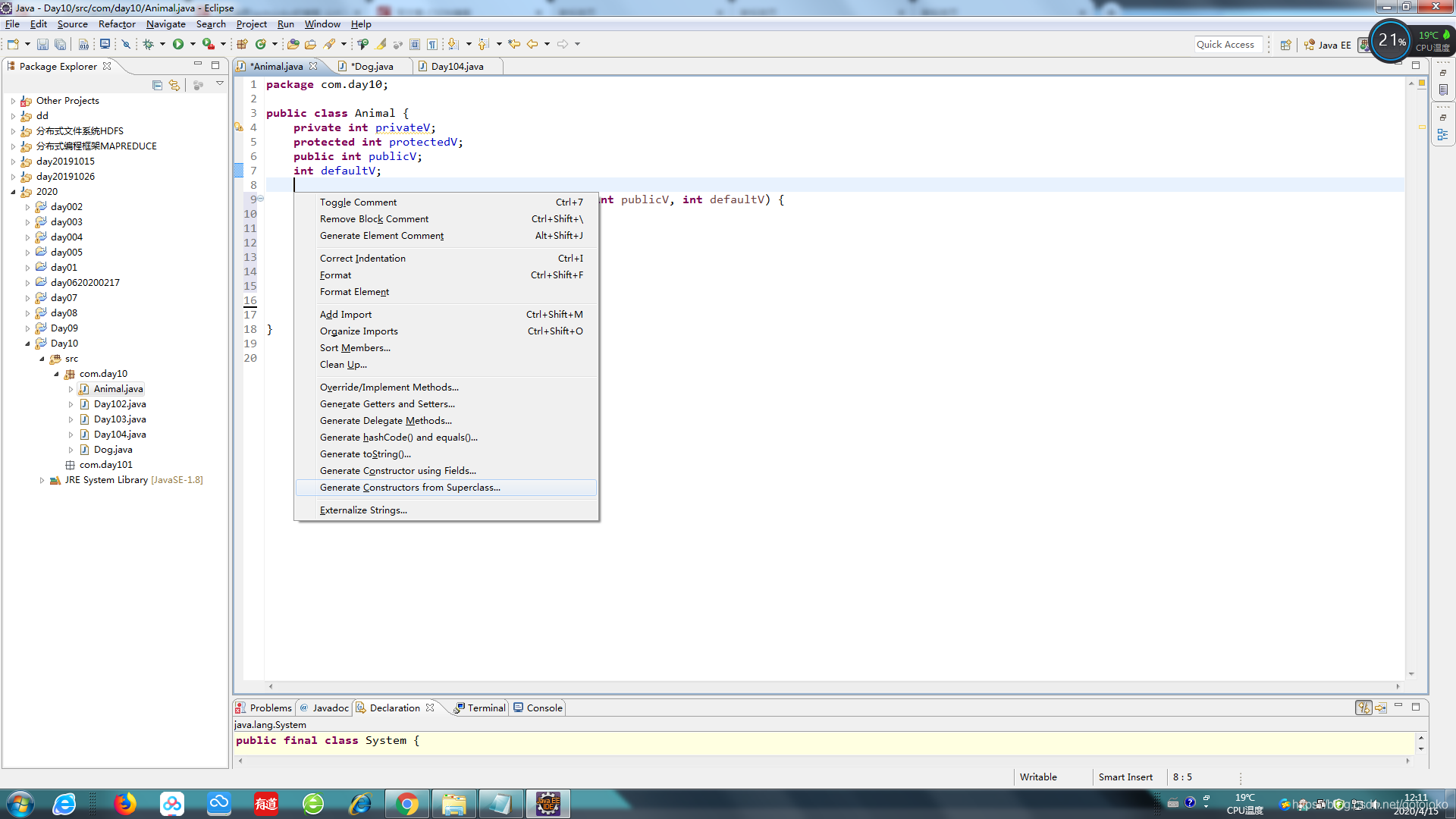The image size is (1456, 819).
Task: Click the Search flashlight icon
Action: click(x=329, y=44)
